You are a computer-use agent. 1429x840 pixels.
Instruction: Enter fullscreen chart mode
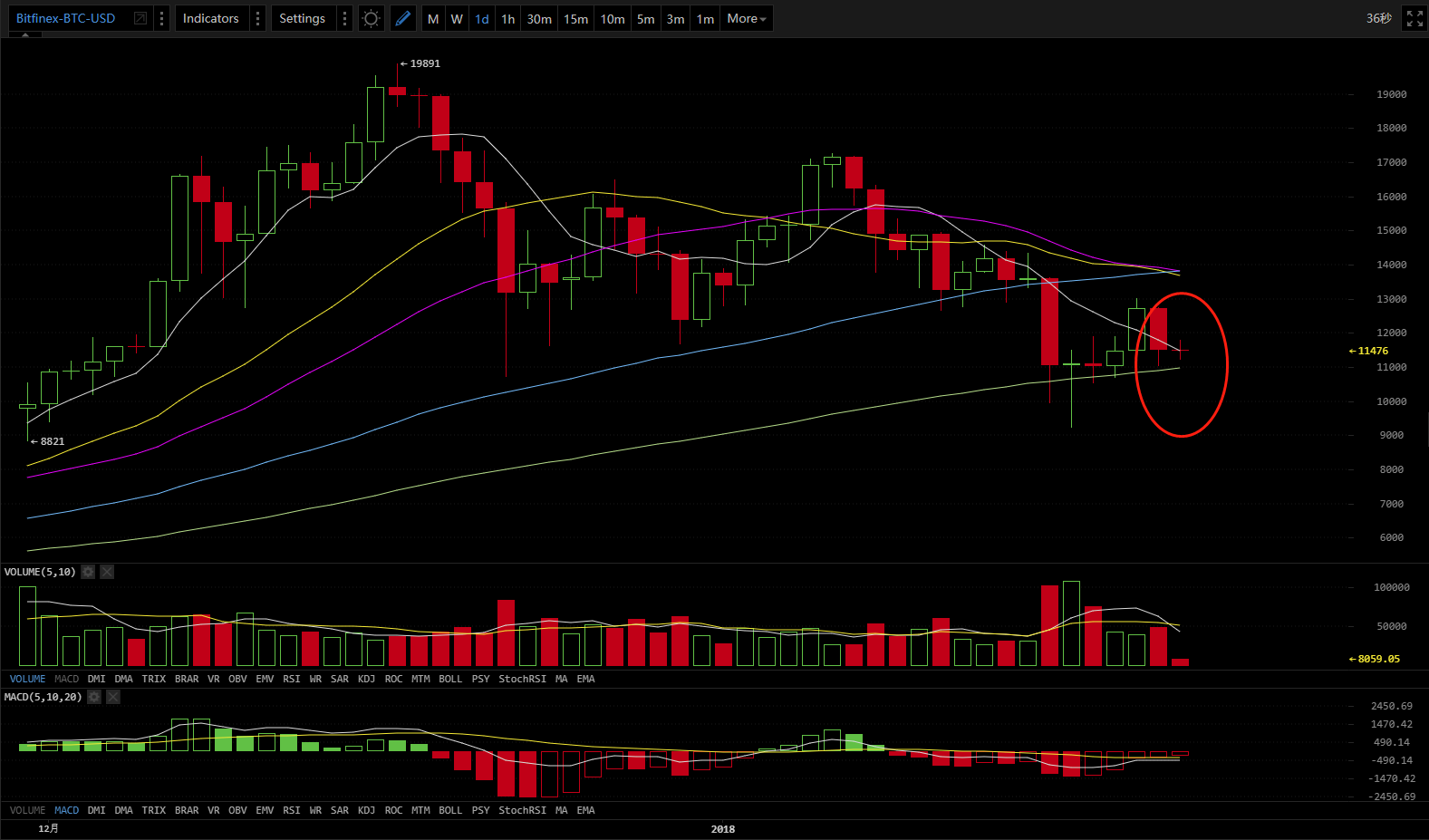tap(1415, 19)
